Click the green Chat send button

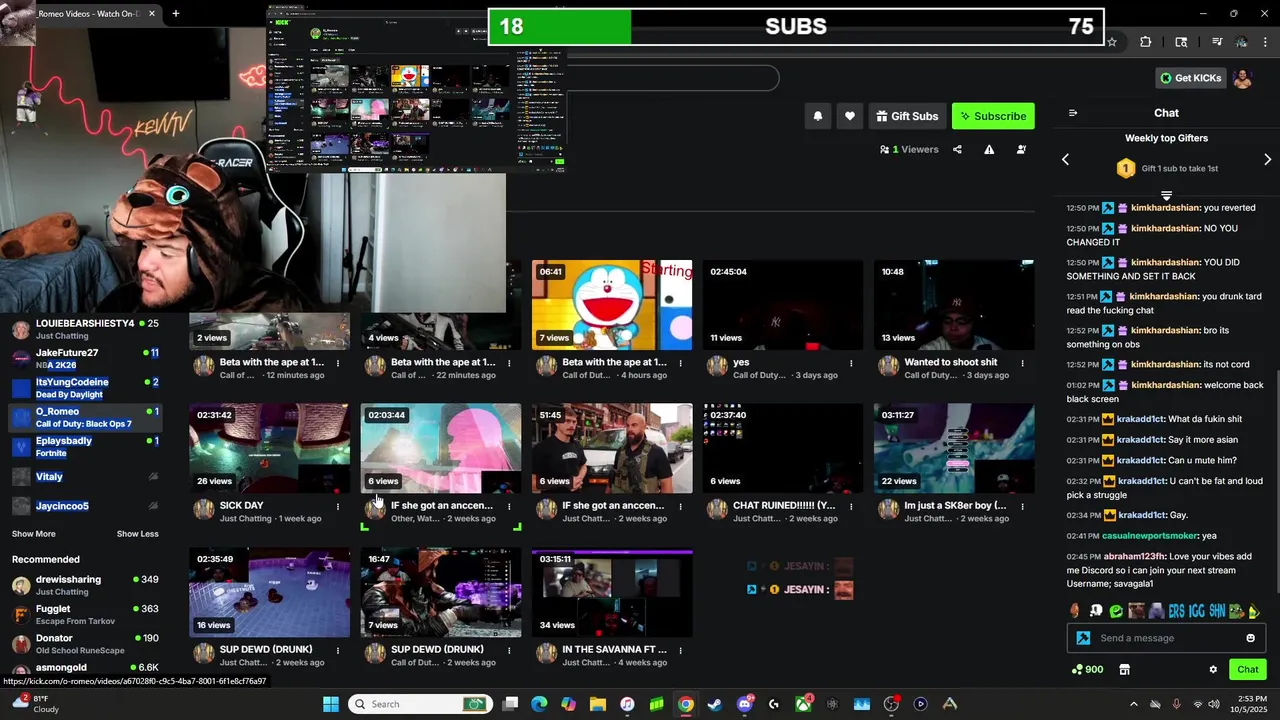coord(1247,670)
